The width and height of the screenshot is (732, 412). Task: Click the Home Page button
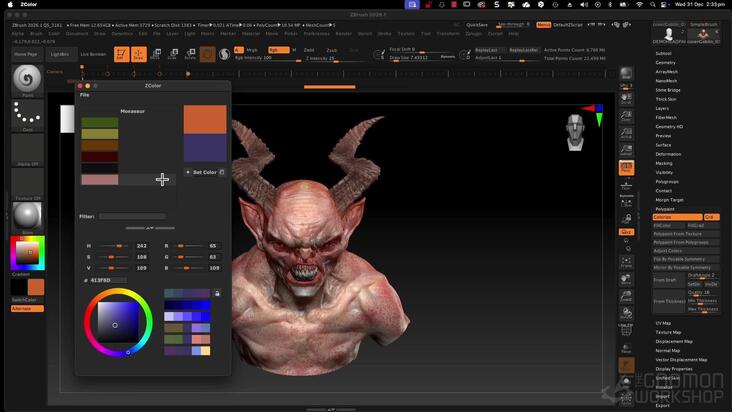26,54
